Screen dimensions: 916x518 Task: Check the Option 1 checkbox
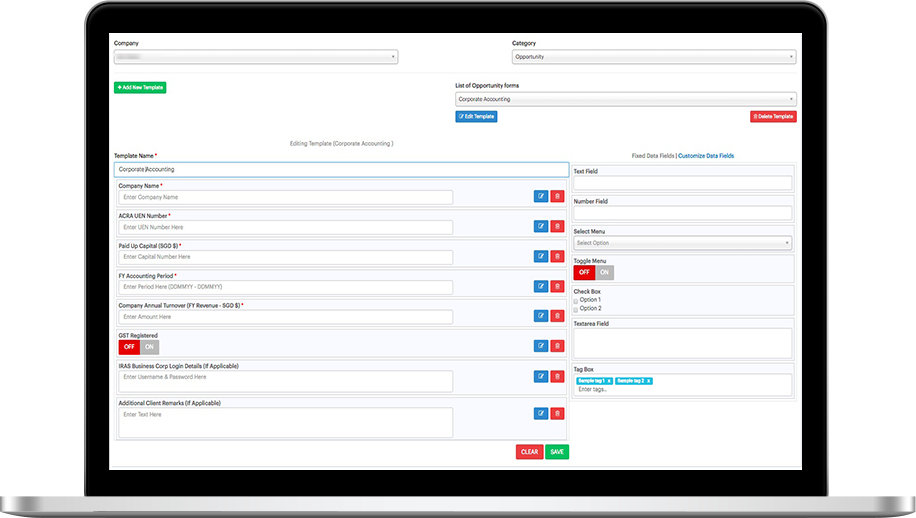576,300
